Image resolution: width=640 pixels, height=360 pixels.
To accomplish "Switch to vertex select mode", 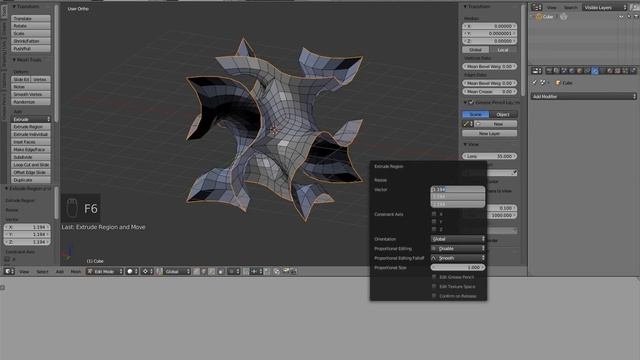I will pos(196,271).
